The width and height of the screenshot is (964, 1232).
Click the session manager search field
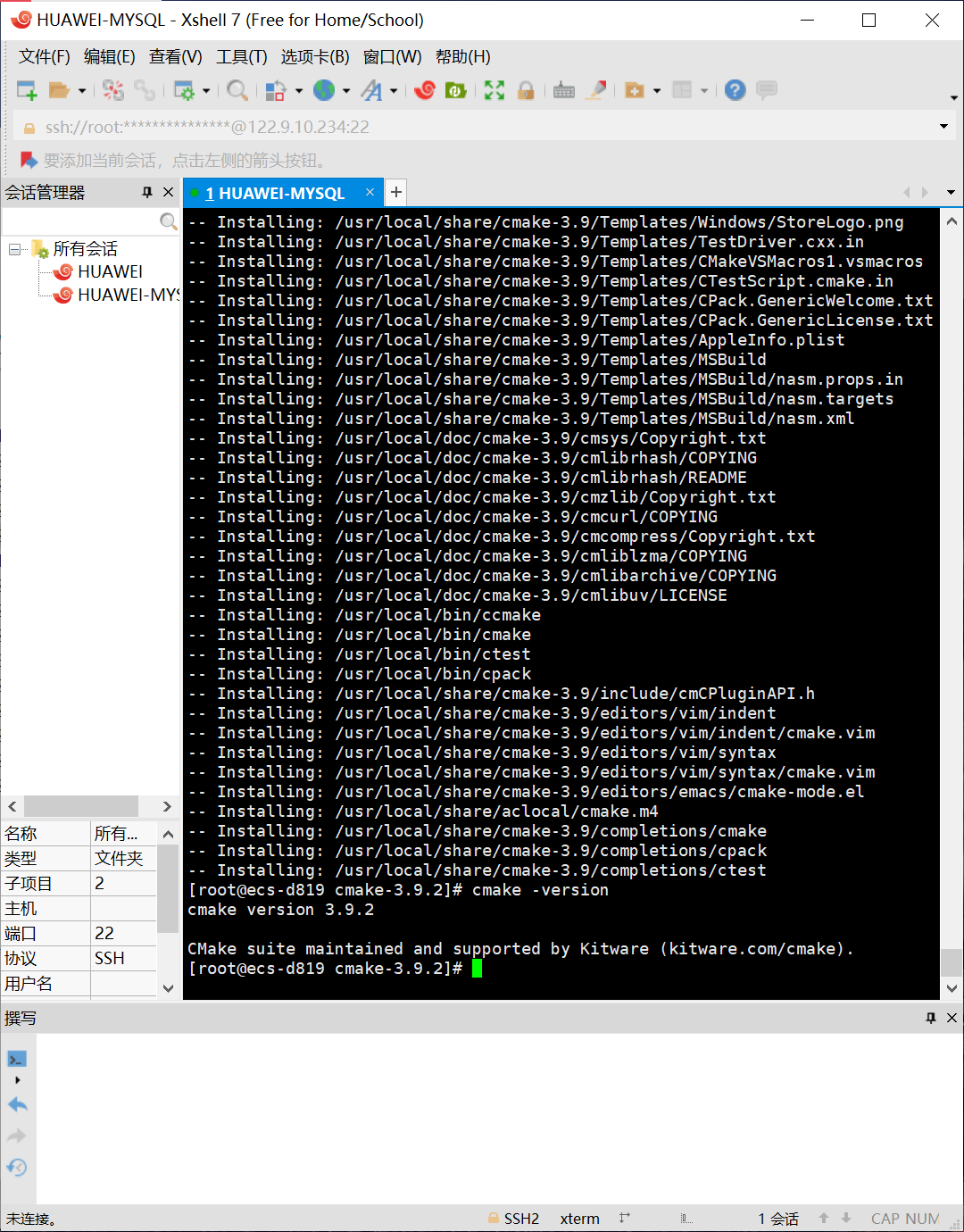click(80, 221)
